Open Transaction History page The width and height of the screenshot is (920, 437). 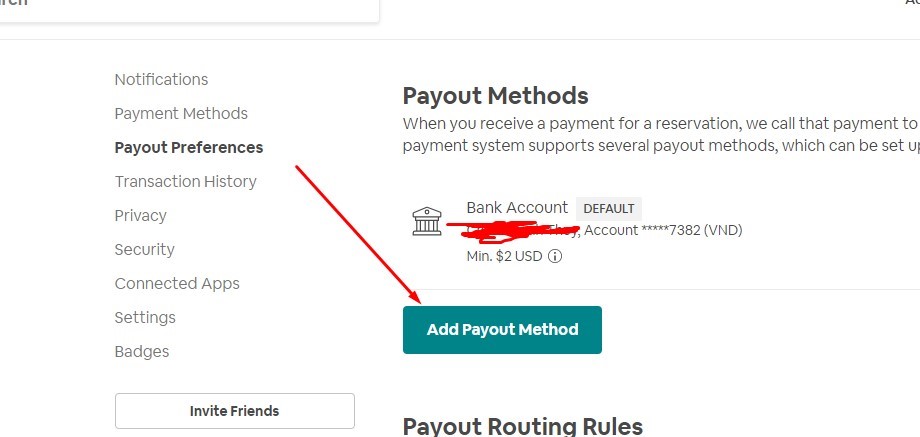click(x=185, y=181)
